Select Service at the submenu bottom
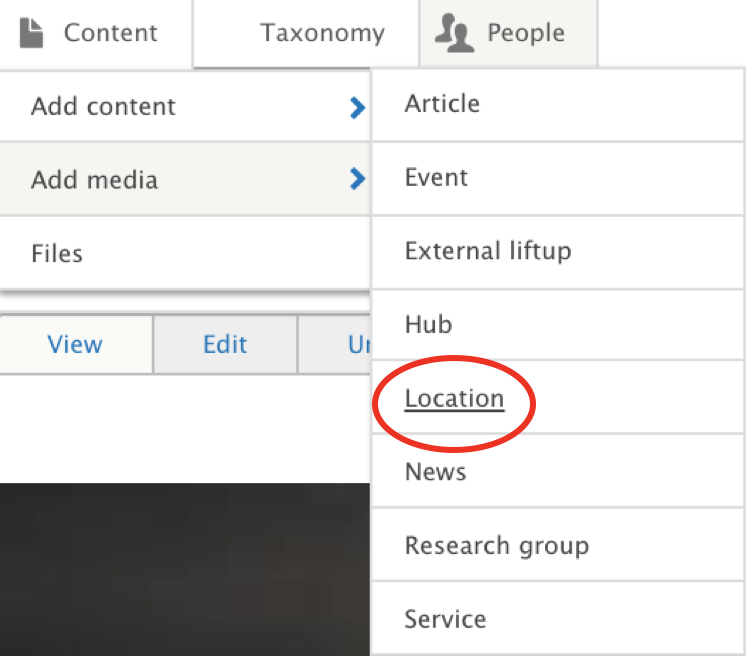The height and width of the screenshot is (656, 746). click(445, 619)
